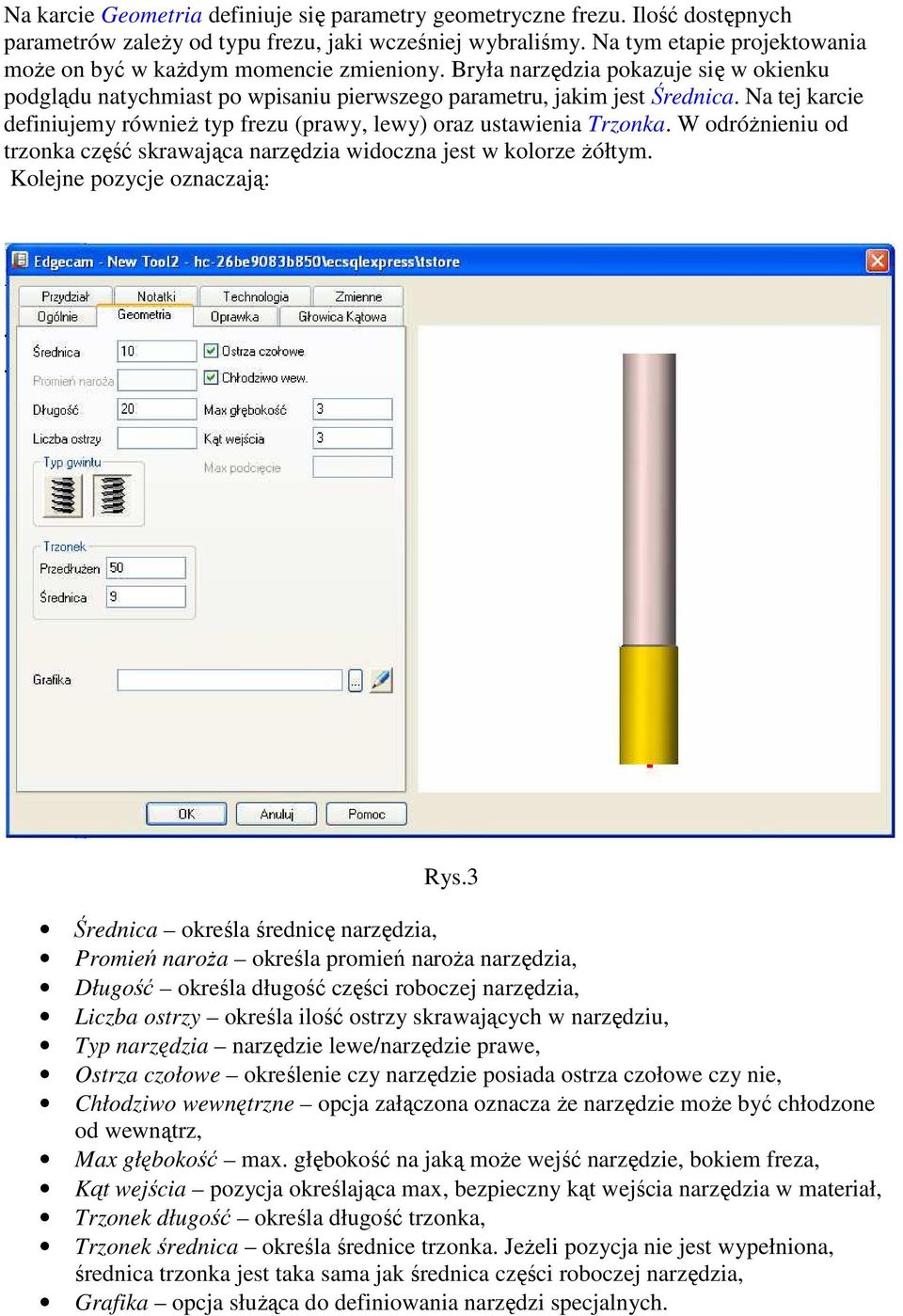Click the yellow cutting part of tool preview
The width and height of the screenshot is (903, 1316).
point(649,706)
